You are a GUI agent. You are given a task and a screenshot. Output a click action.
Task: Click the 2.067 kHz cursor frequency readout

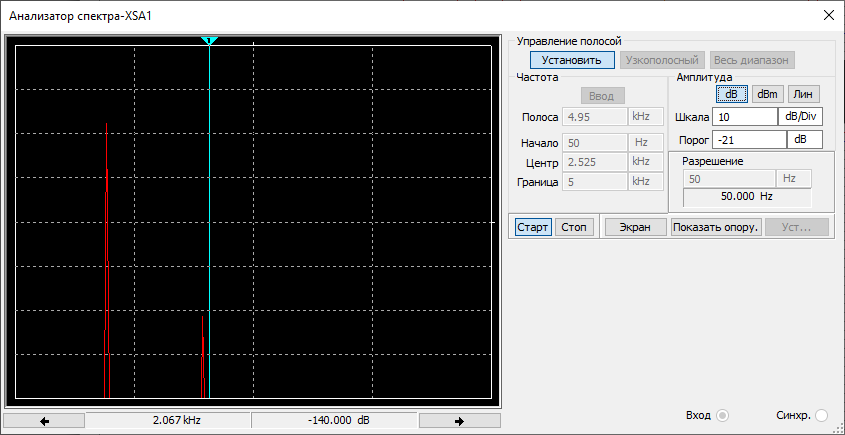pyautogui.click(x=169, y=421)
